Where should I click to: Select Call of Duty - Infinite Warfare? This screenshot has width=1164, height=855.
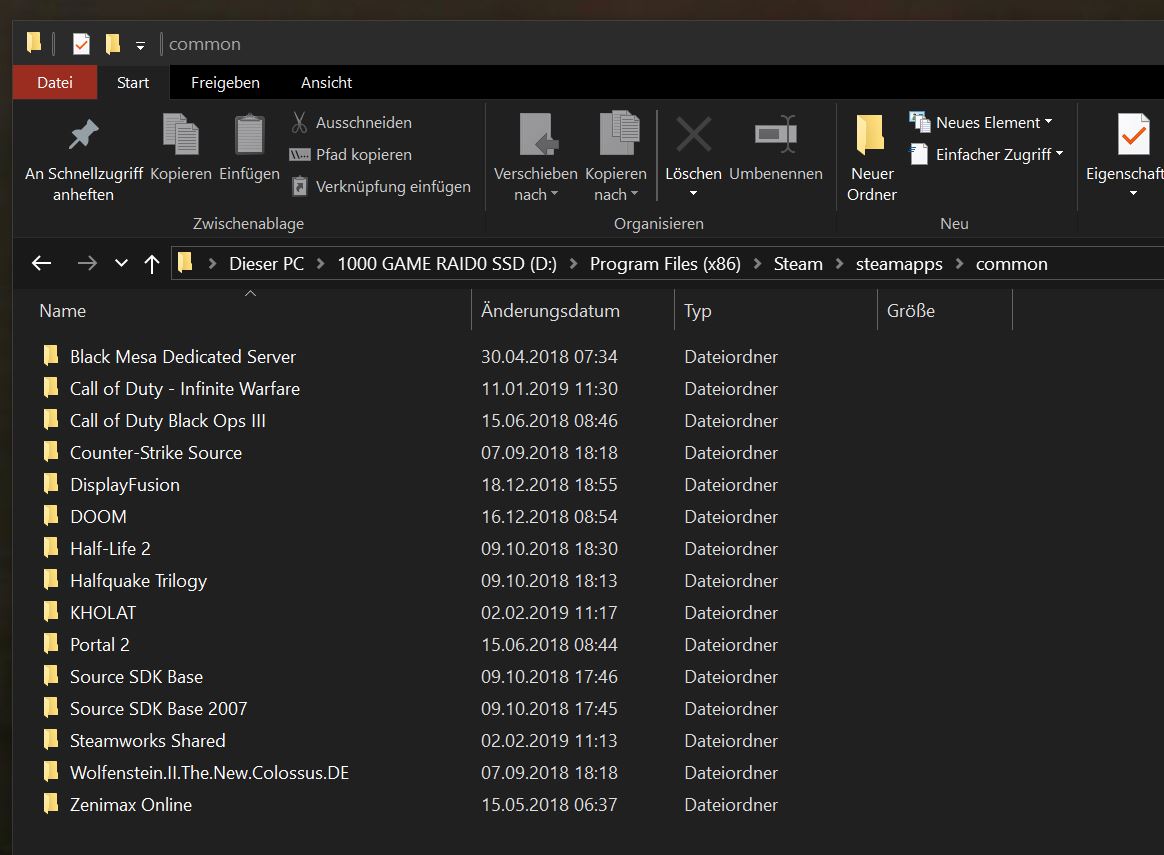[185, 389]
